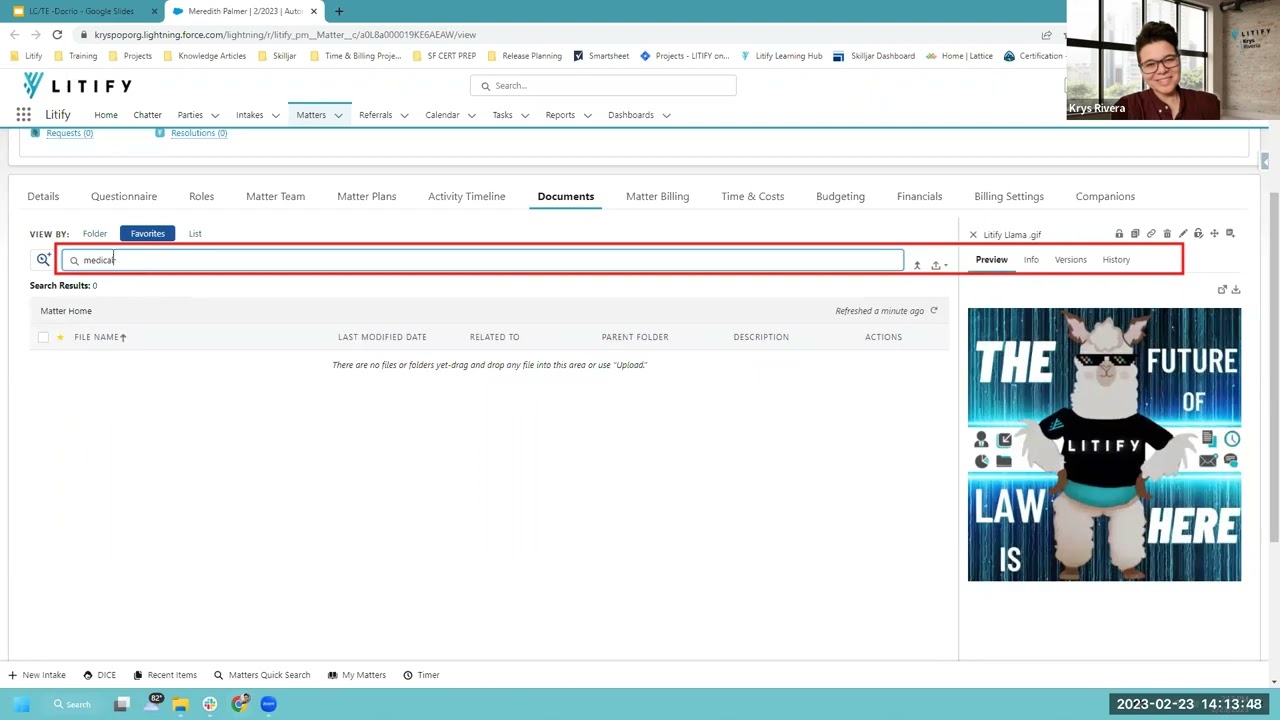The width and height of the screenshot is (1280, 720).
Task: Open Matters Quick Search utility
Action: click(x=262, y=675)
